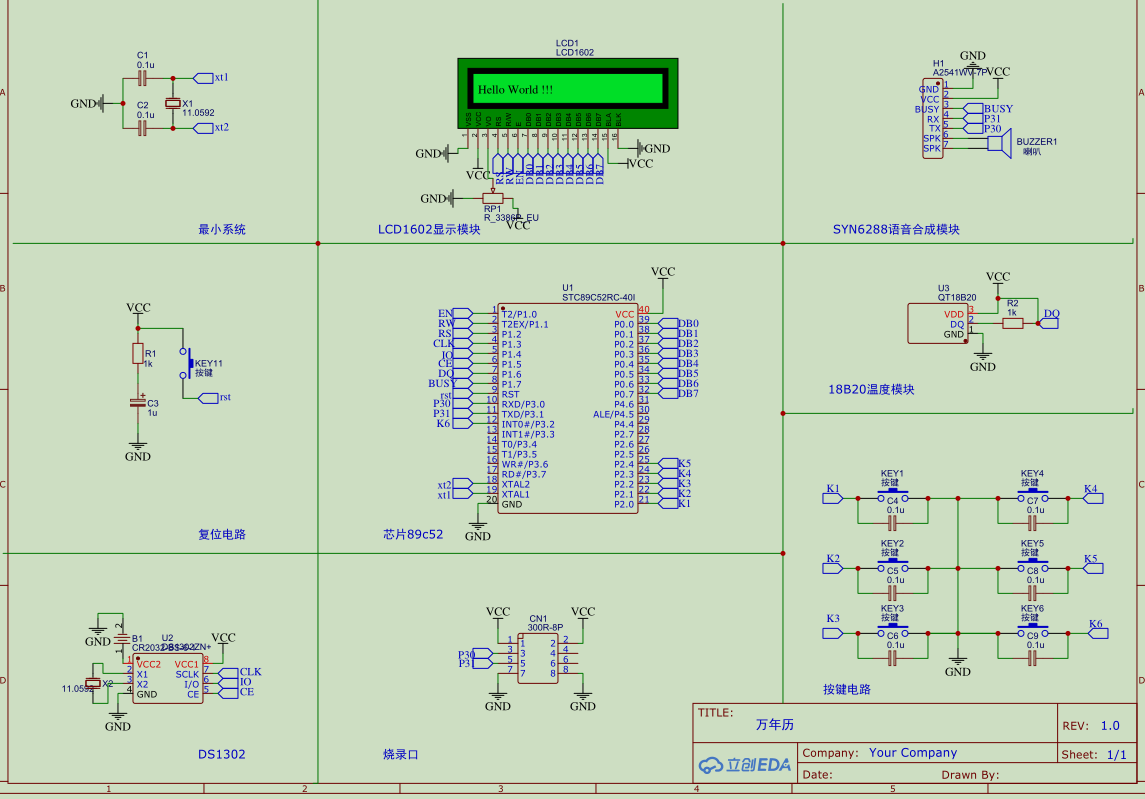Click the KEY11 reset push button symbol
This screenshot has width=1145, height=799.
(x=187, y=363)
